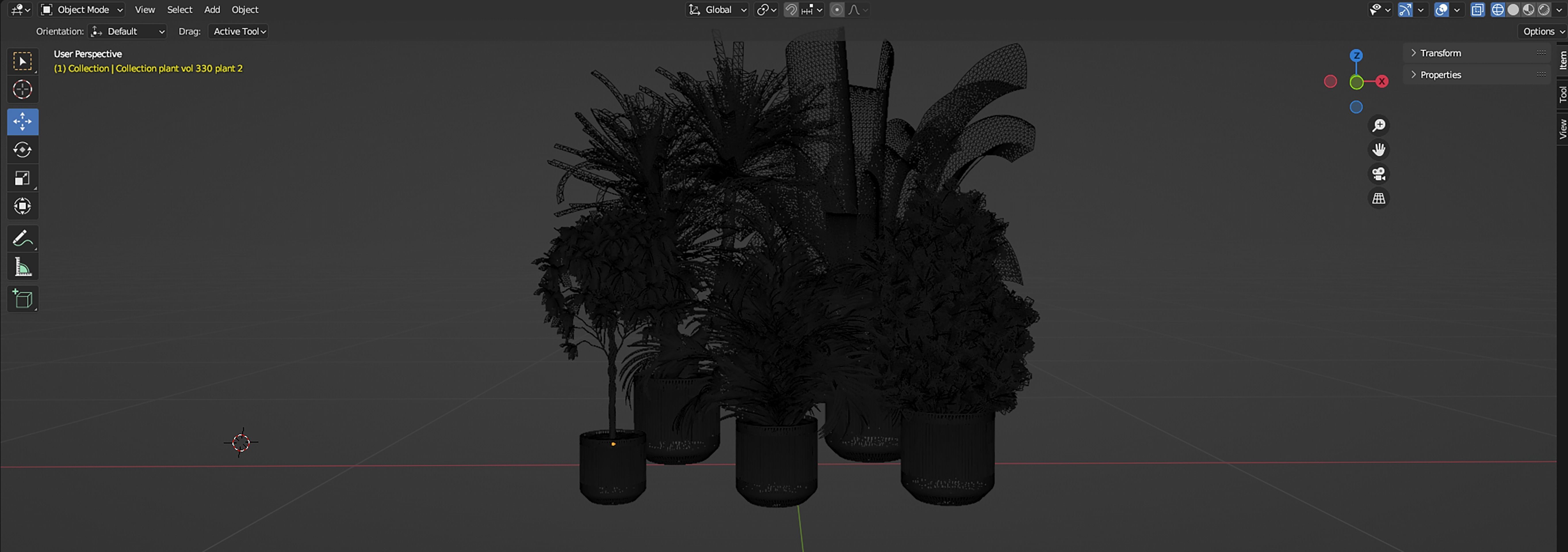This screenshot has width=1568, height=552.
Task: Select the Select Box tool
Action: point(22,62)
